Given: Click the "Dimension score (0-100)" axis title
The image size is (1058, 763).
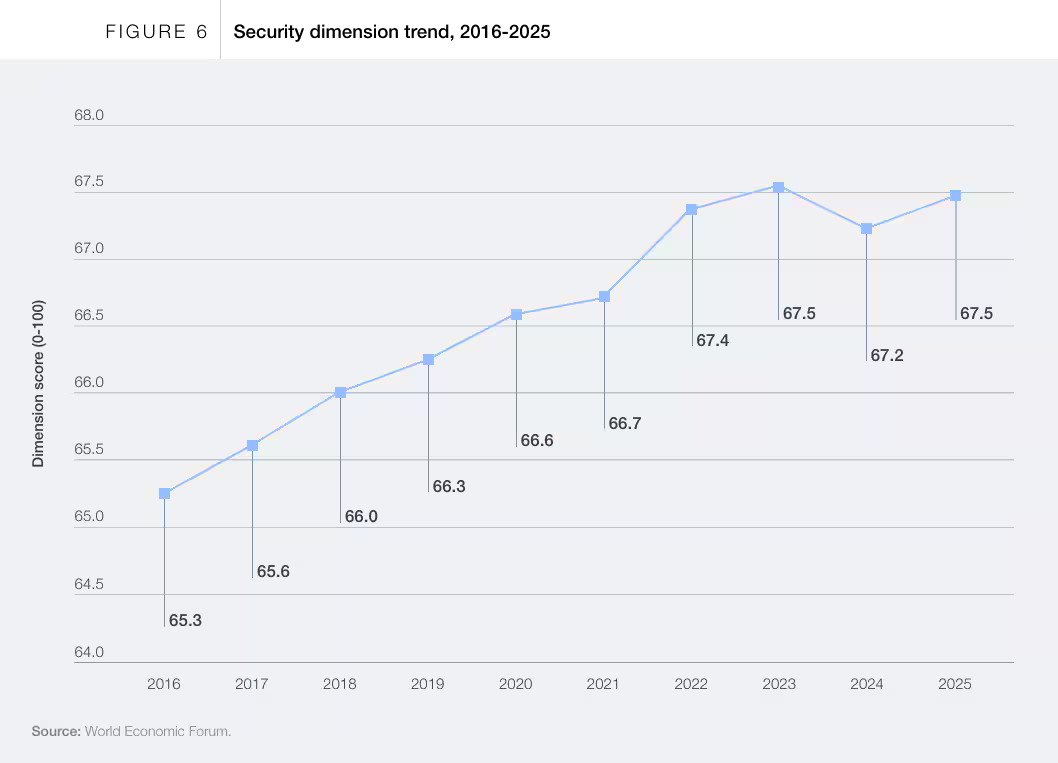Looking at the screenshot, I should (x=38, y=383).
